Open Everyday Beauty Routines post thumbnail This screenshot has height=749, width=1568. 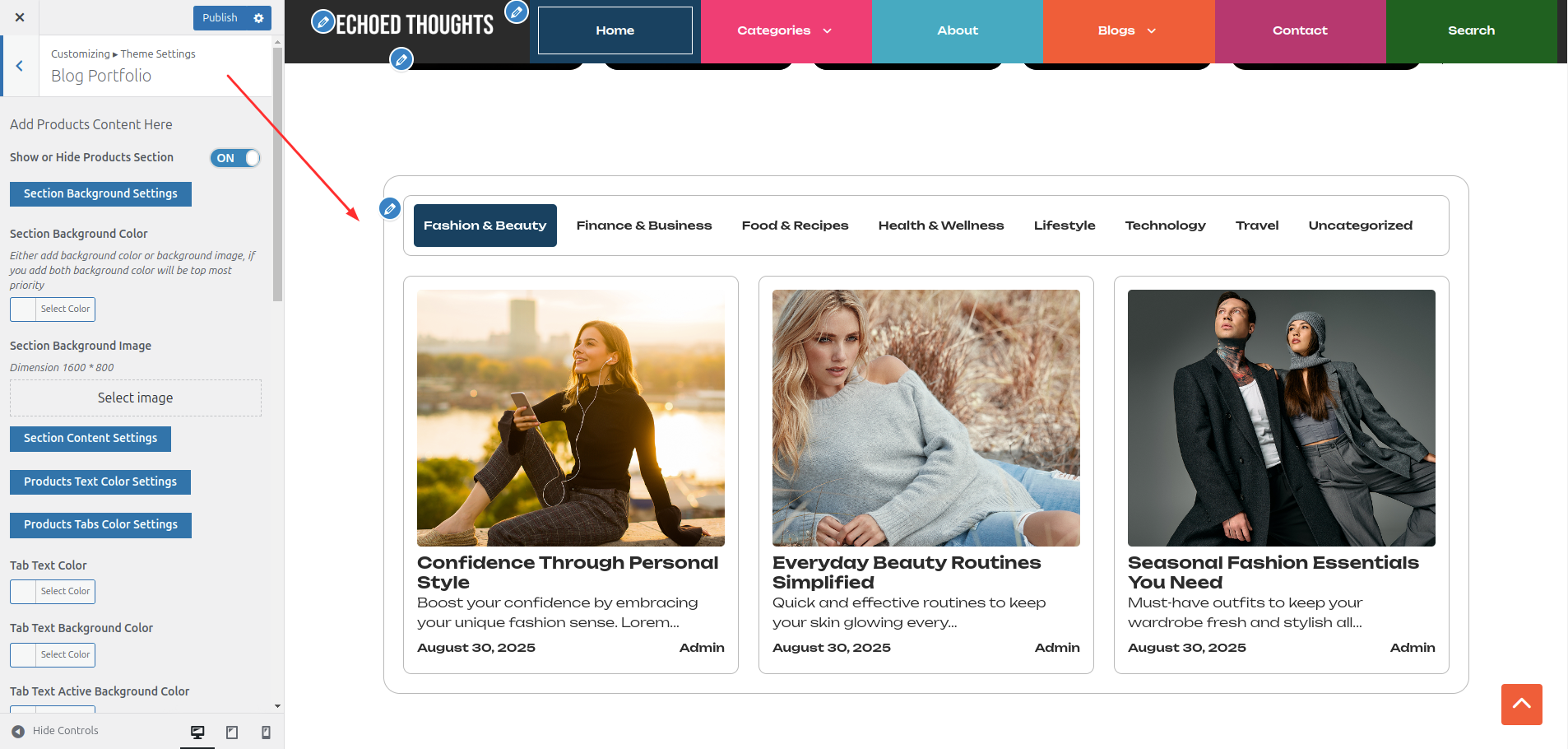pyautogui.click(x=925, y=418)
